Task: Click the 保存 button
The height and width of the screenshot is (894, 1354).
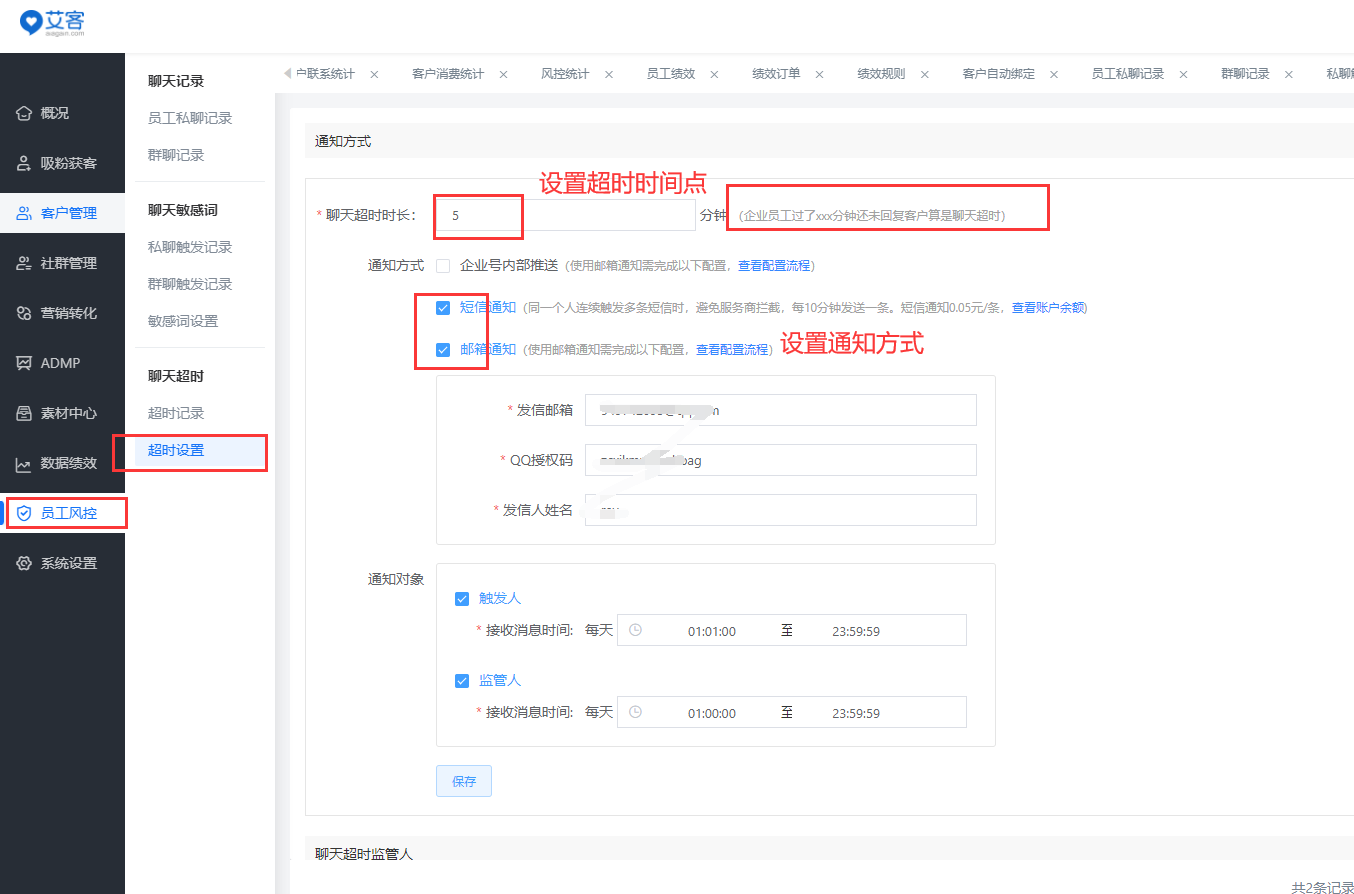Action: (x=464, y=782)
